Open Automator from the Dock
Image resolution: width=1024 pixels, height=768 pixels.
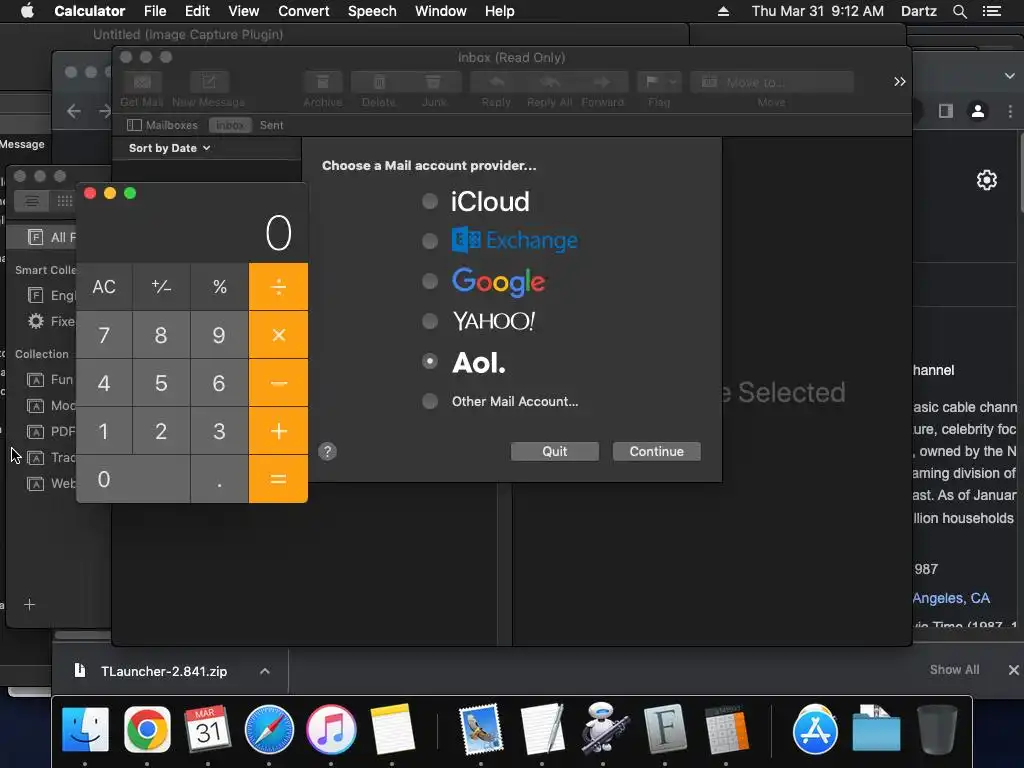[603, 729]
